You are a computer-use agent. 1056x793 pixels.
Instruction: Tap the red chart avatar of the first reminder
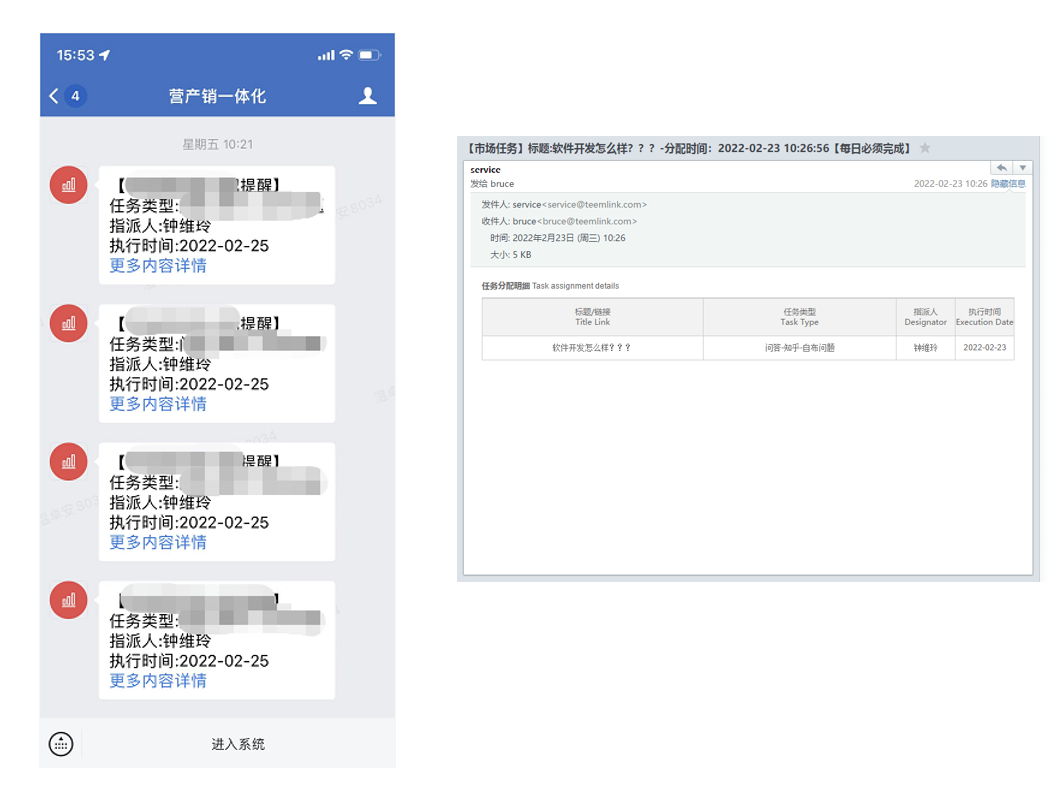68,185
